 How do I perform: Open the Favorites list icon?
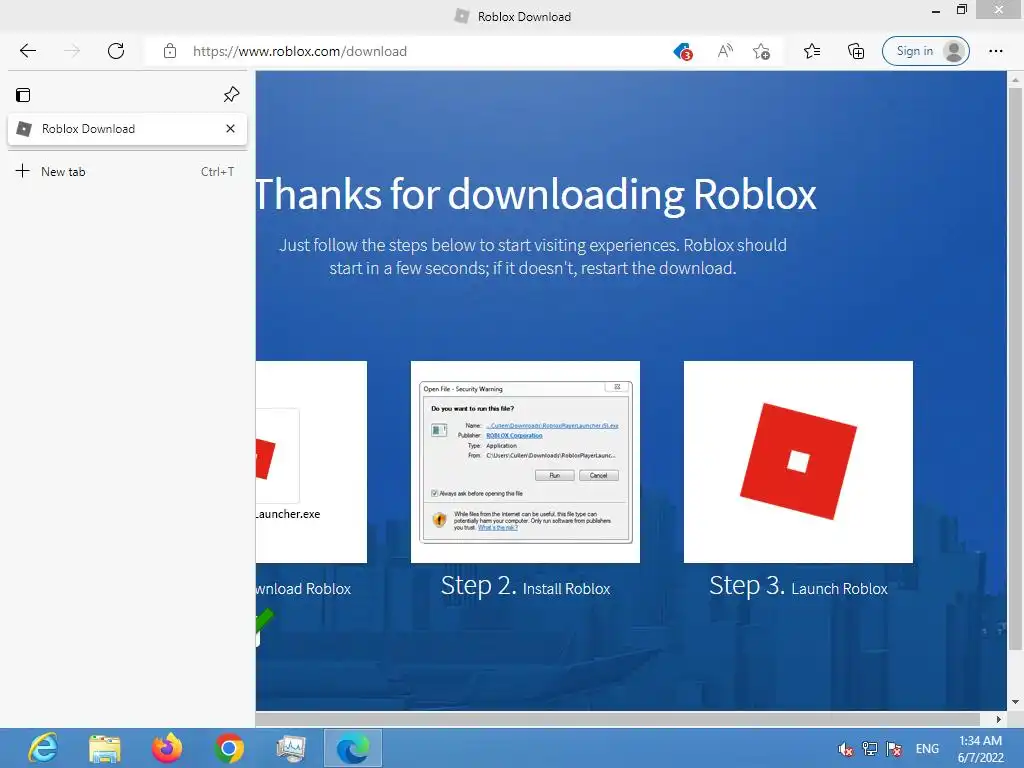point(812,51)
